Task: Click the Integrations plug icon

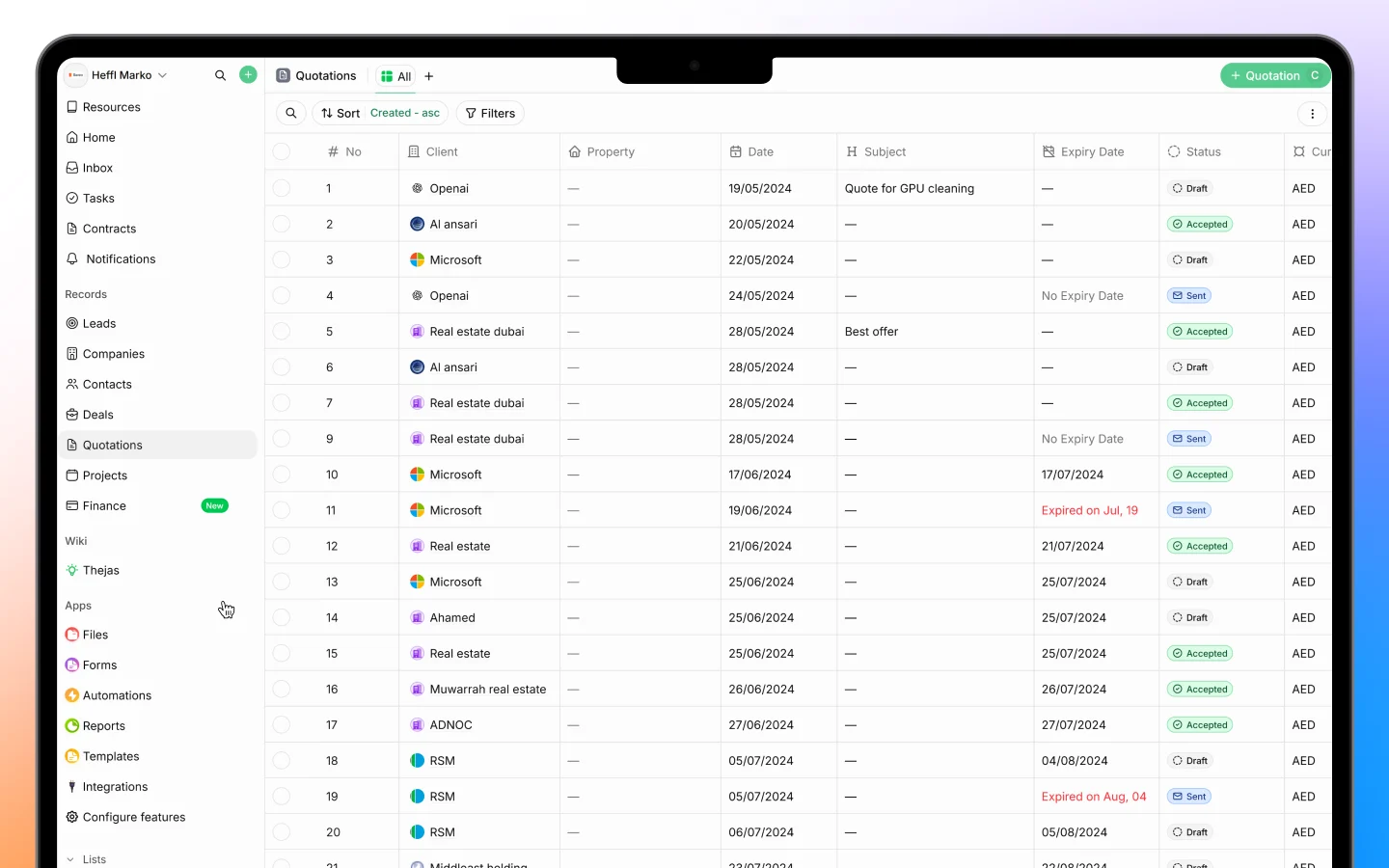Action: (x=72, y=787)
